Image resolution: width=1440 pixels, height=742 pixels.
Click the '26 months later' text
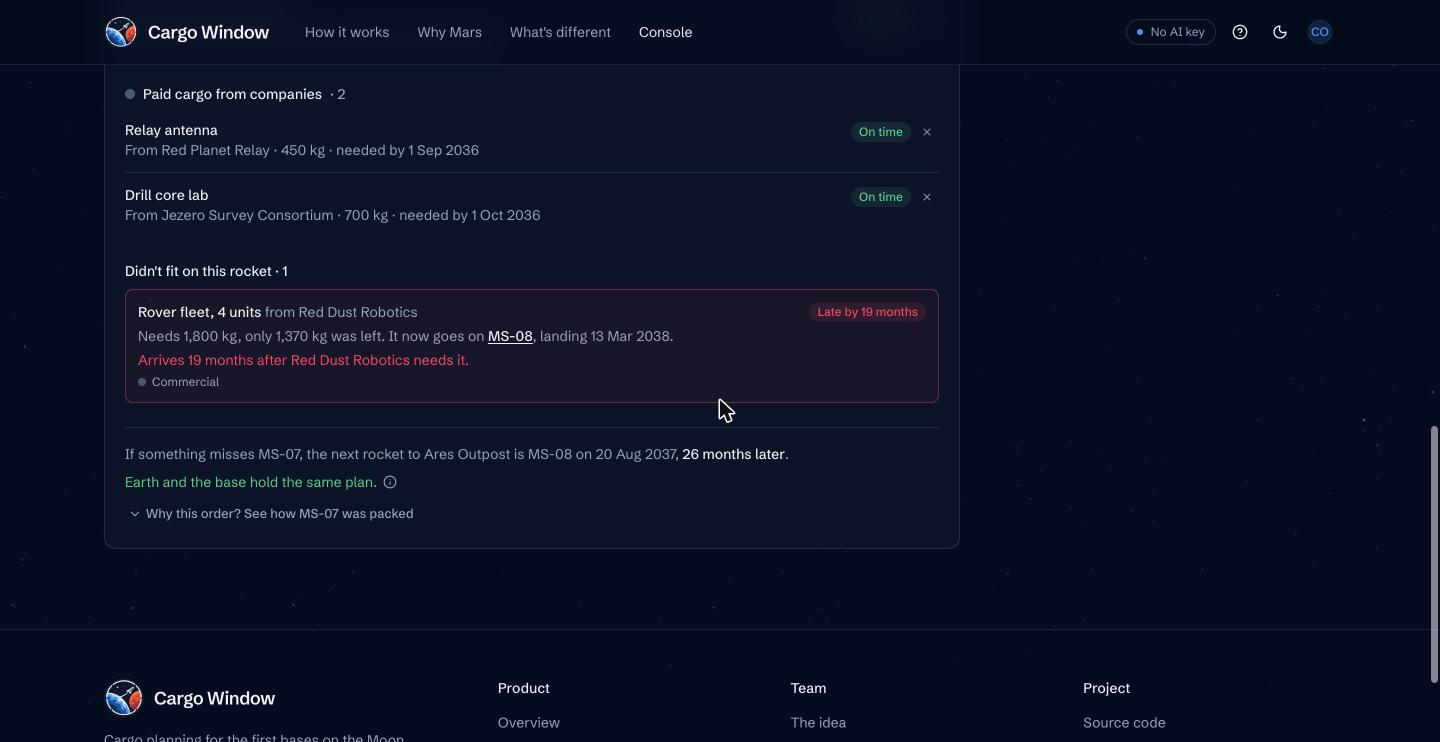pos(733,454)
